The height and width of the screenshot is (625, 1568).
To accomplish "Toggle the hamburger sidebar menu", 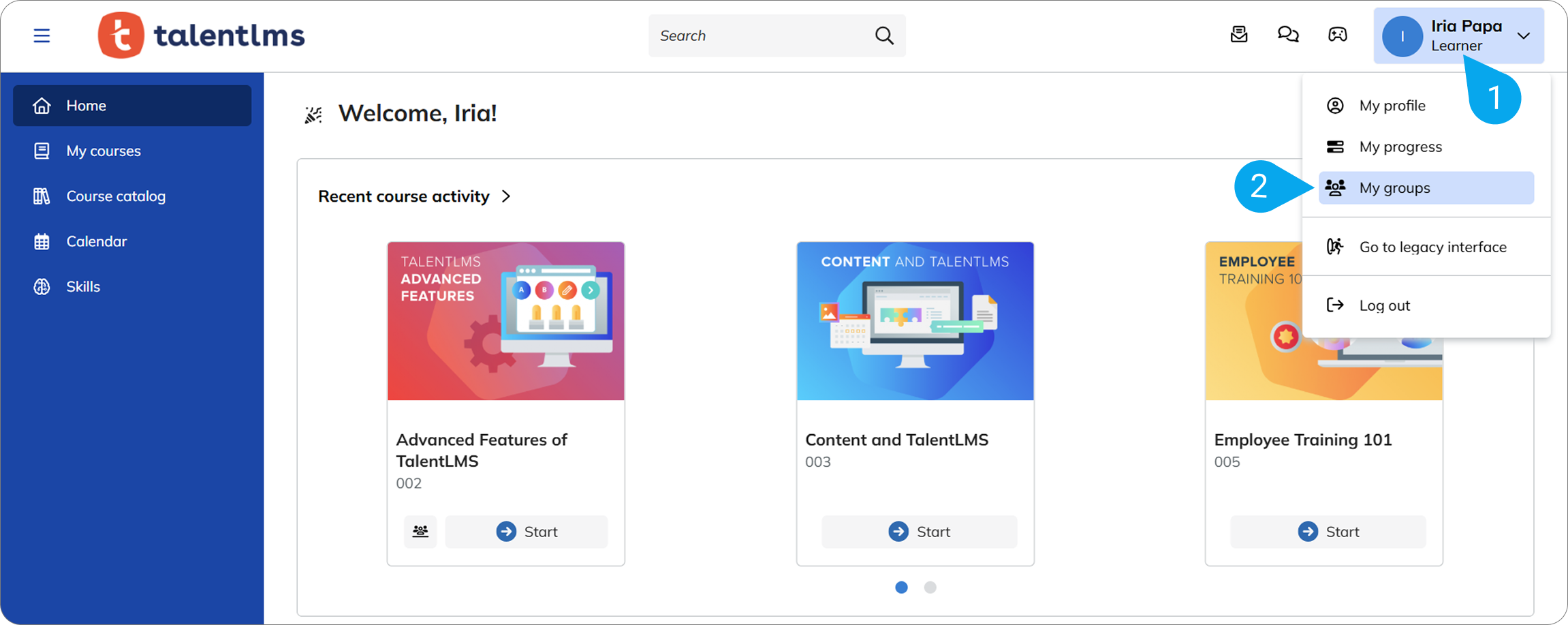I will point(42,35).
